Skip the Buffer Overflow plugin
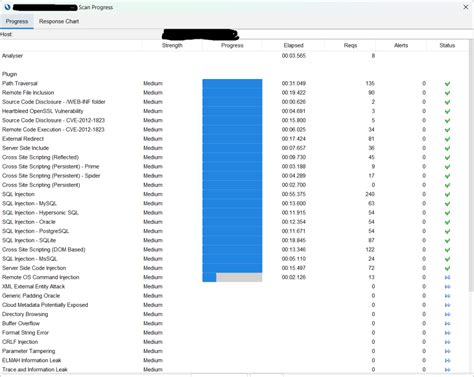474x377 pixels. pyautogui.click(x=447, y=323)
